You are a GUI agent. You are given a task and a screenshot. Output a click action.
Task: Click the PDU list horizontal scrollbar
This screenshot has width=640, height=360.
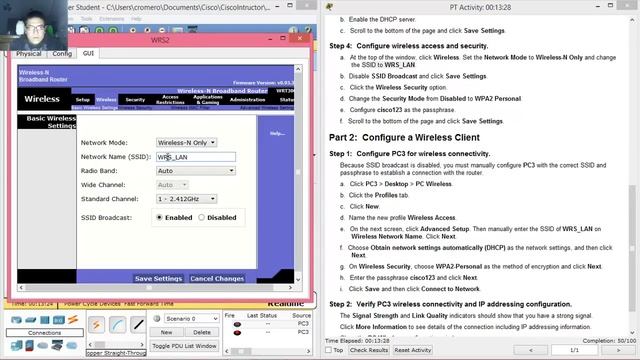267,351
